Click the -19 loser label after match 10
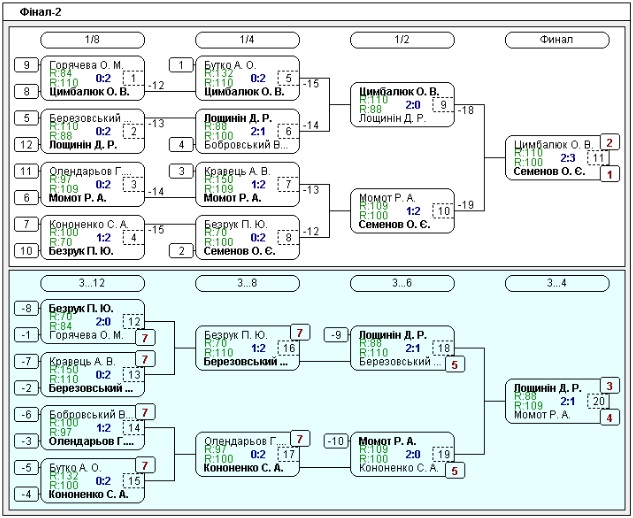Image resolution: width=633 pixels, height=518 pixels. [x=466, y=205]
